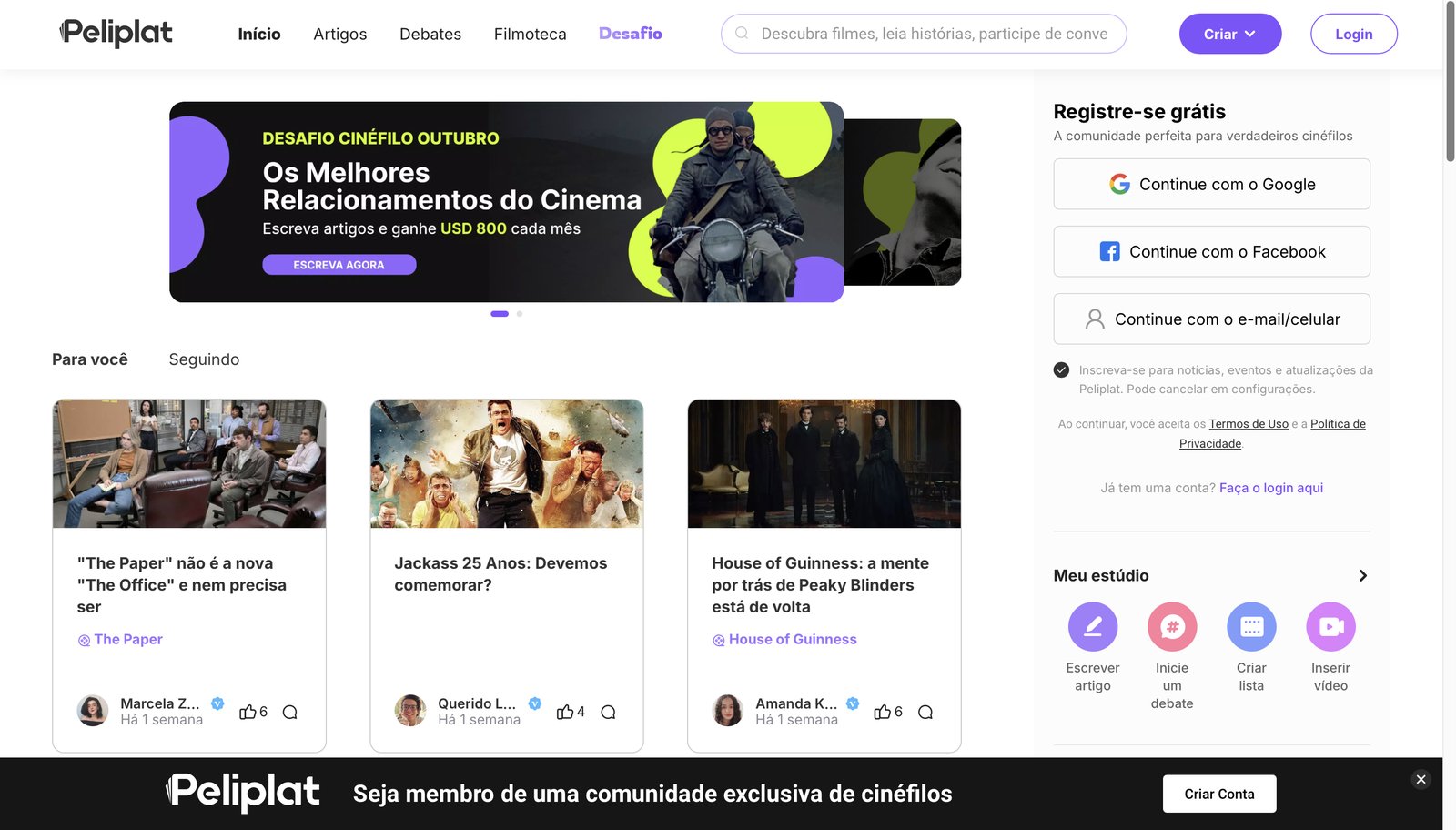Select second carousel slide indicator
The height and width of the screenshot is (830, 1456).
[x=520, y=314]
